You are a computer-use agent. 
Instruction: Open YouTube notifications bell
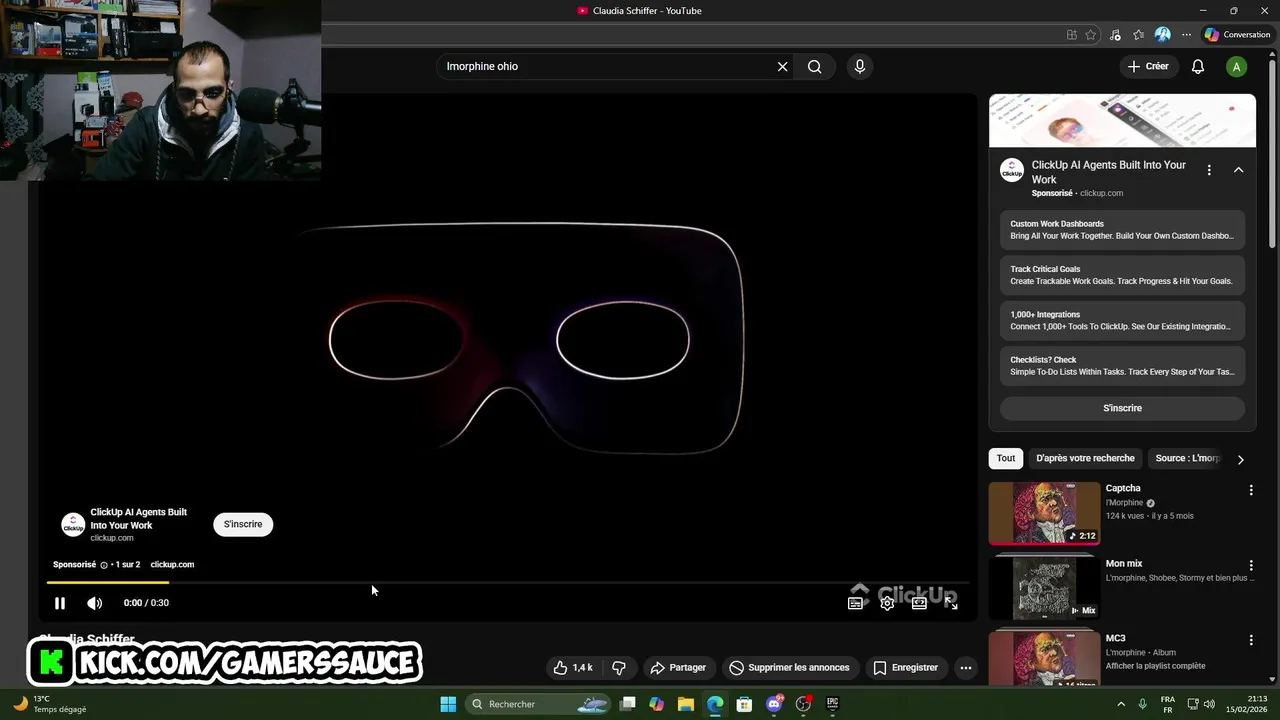tap(1198, 67)
